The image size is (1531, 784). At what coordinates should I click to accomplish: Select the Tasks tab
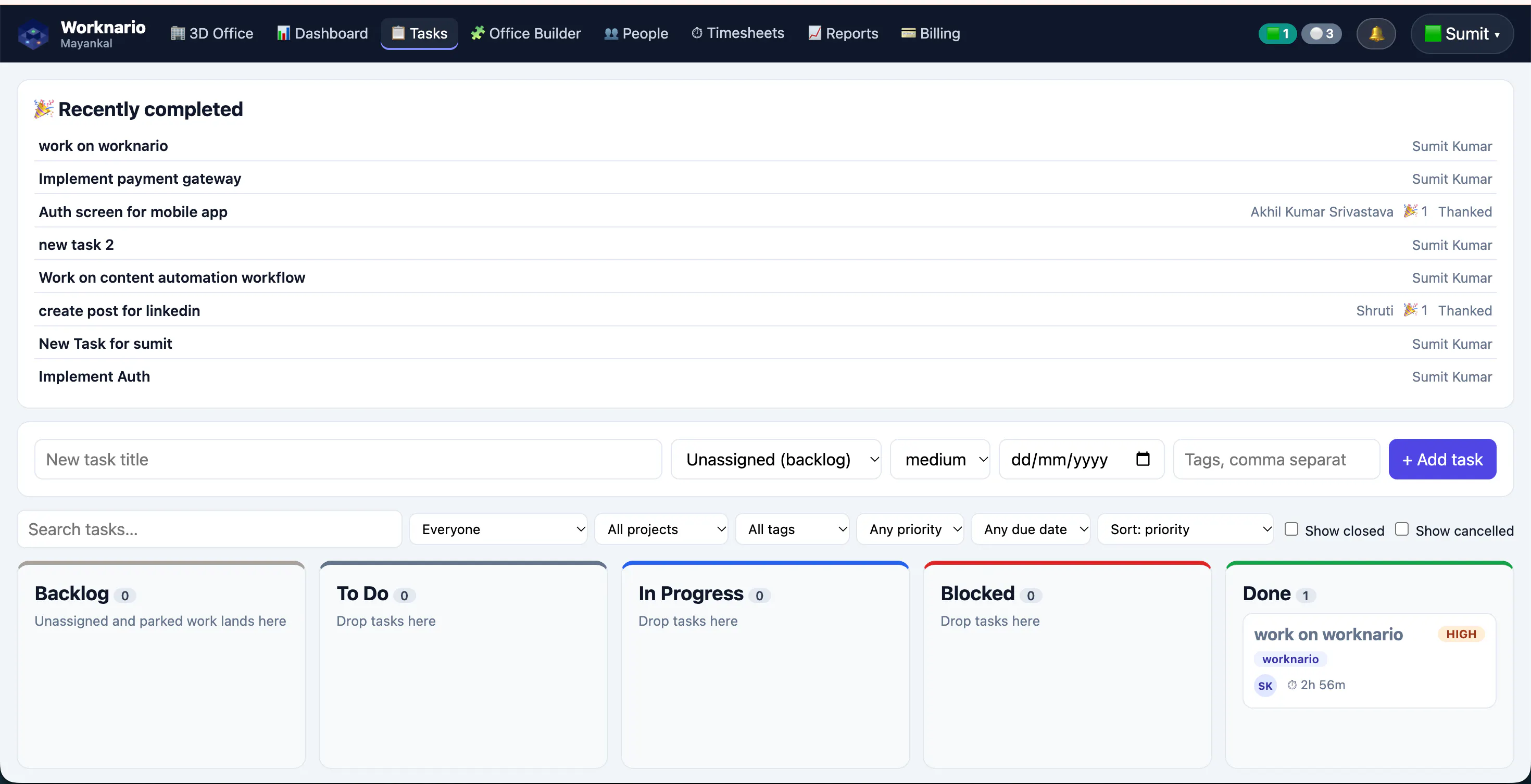(x=419, y=34)
